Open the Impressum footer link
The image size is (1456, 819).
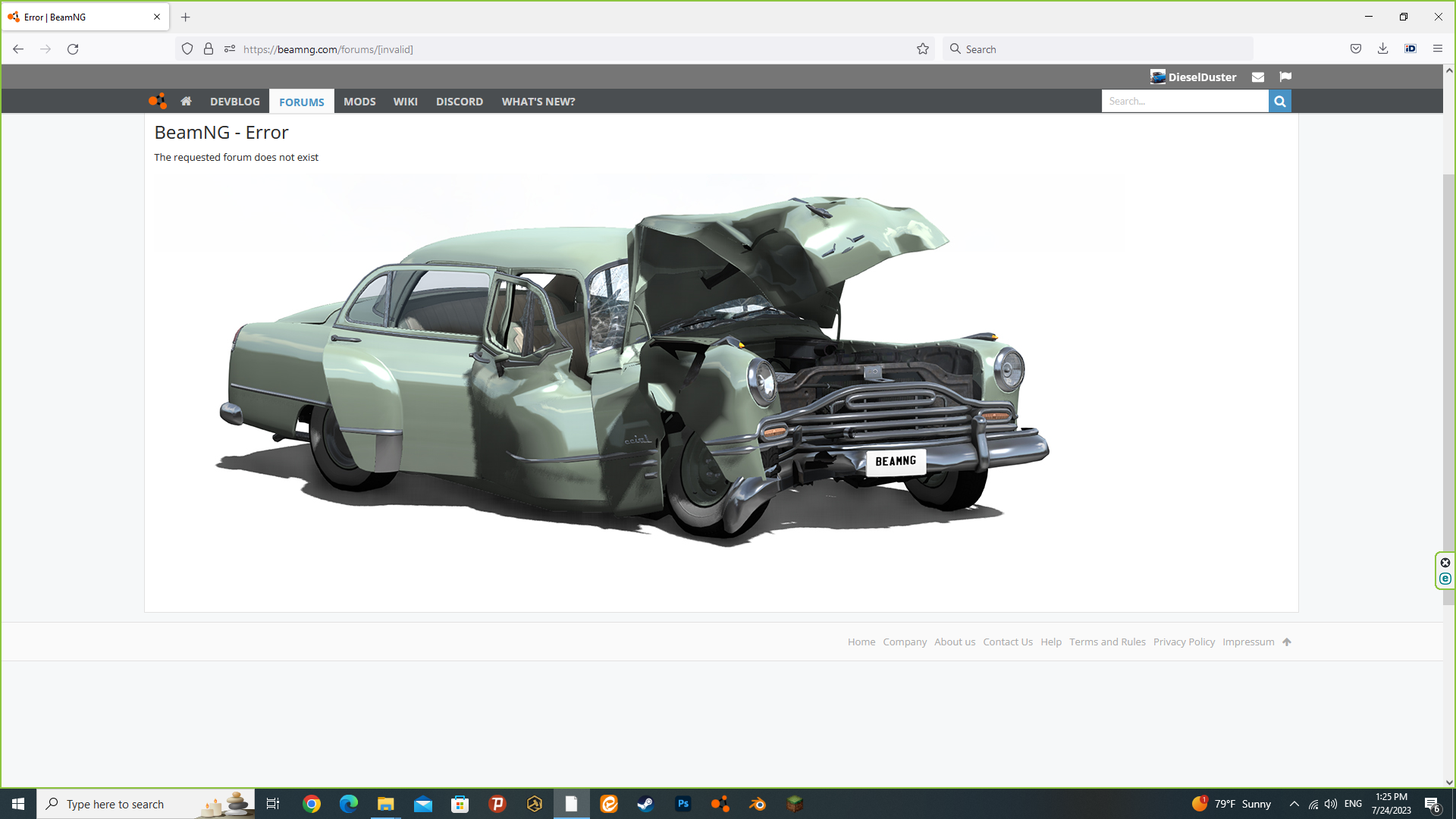[1248, 642]
